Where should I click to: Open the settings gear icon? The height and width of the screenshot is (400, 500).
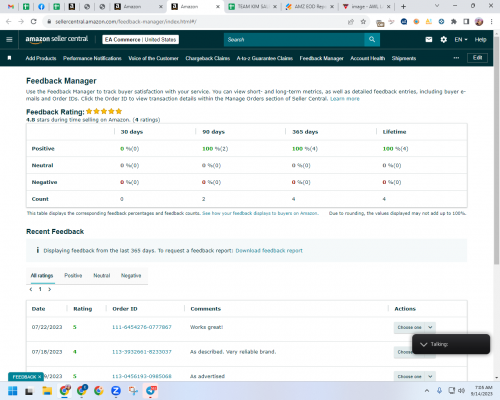443,39
